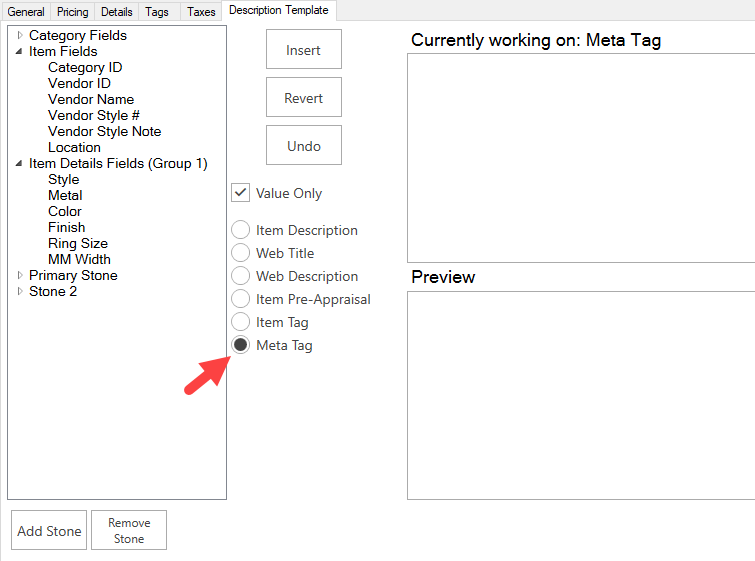Expand the Category Fields tree node
The image size is (755, 561).
20,35
